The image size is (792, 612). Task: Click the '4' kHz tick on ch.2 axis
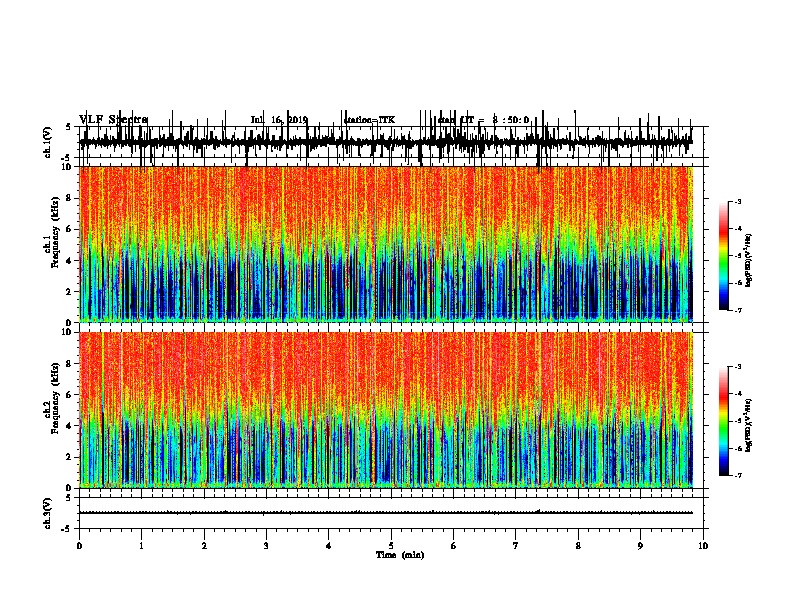[70, 426]
